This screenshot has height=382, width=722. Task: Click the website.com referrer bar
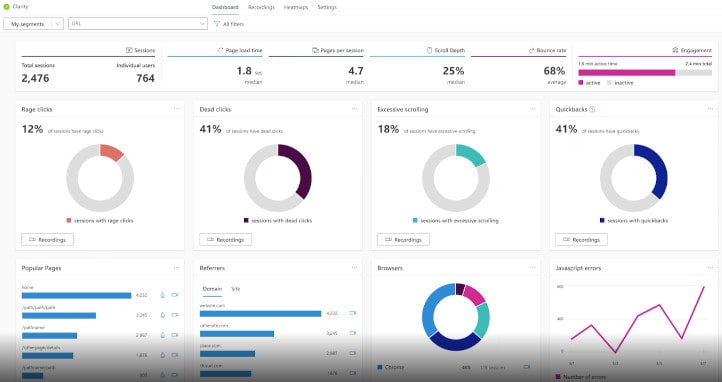click(261, 313)
